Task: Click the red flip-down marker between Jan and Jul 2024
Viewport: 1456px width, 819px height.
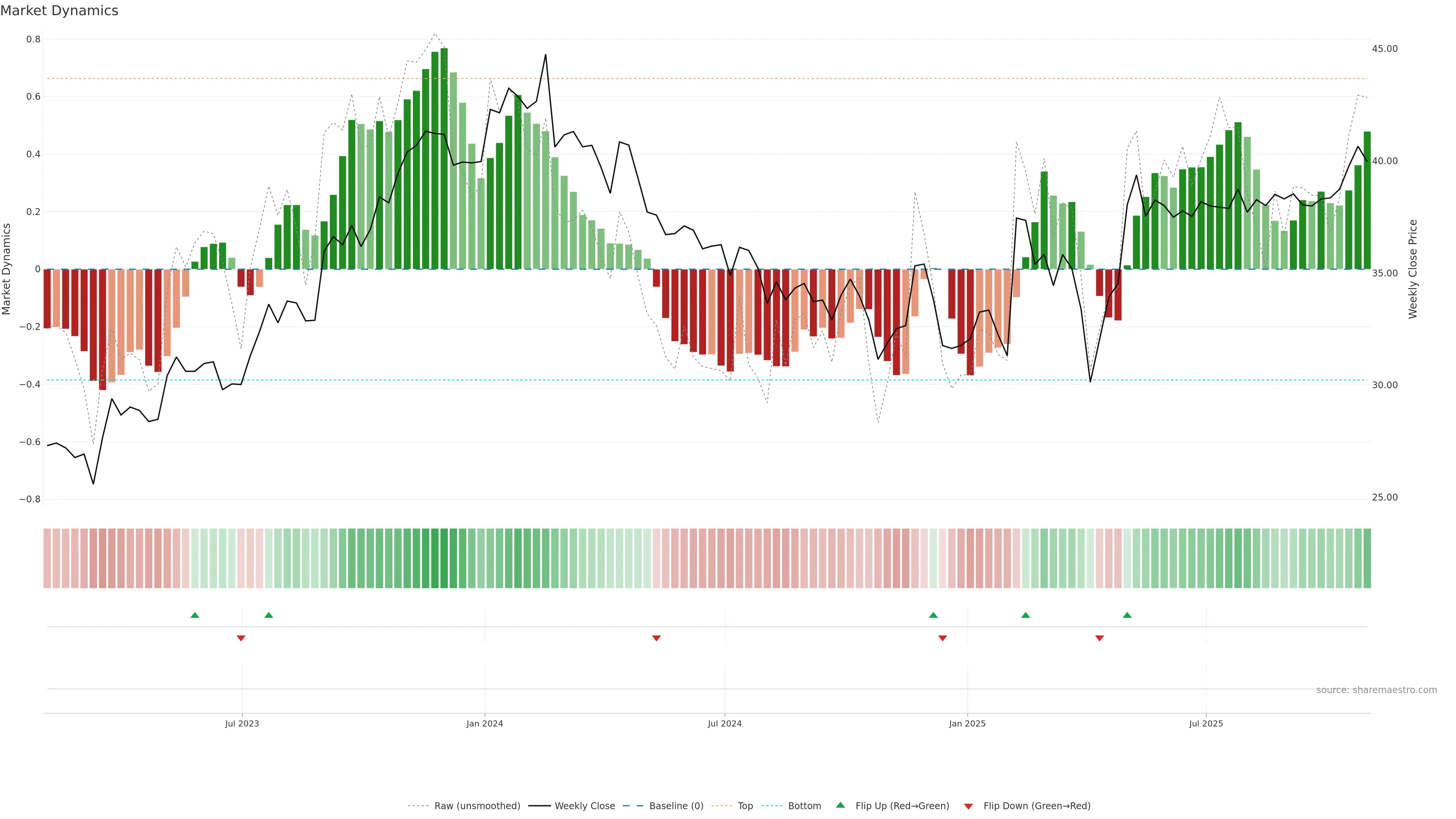Action: coord(656,638)
